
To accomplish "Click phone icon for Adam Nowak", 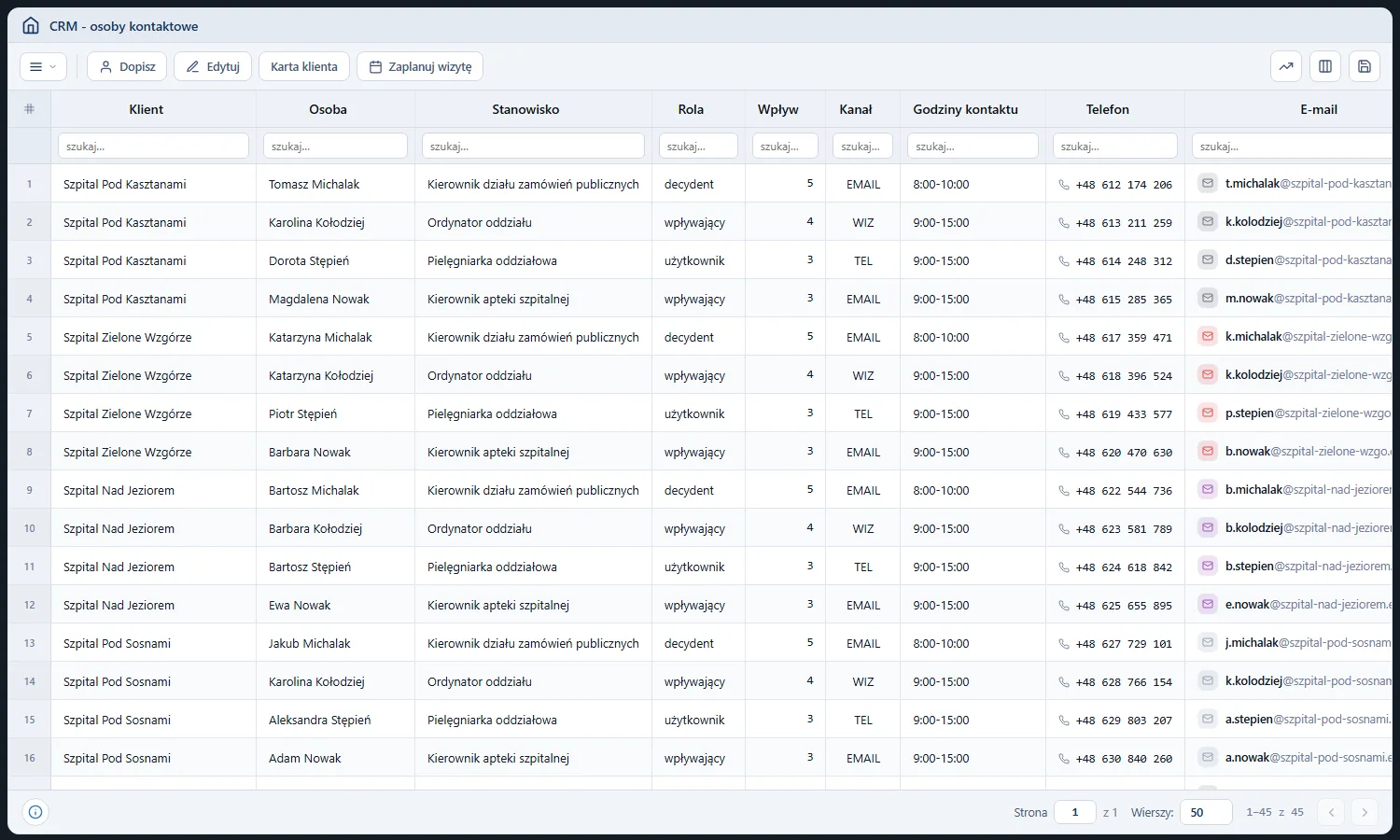I will 1064,759.
